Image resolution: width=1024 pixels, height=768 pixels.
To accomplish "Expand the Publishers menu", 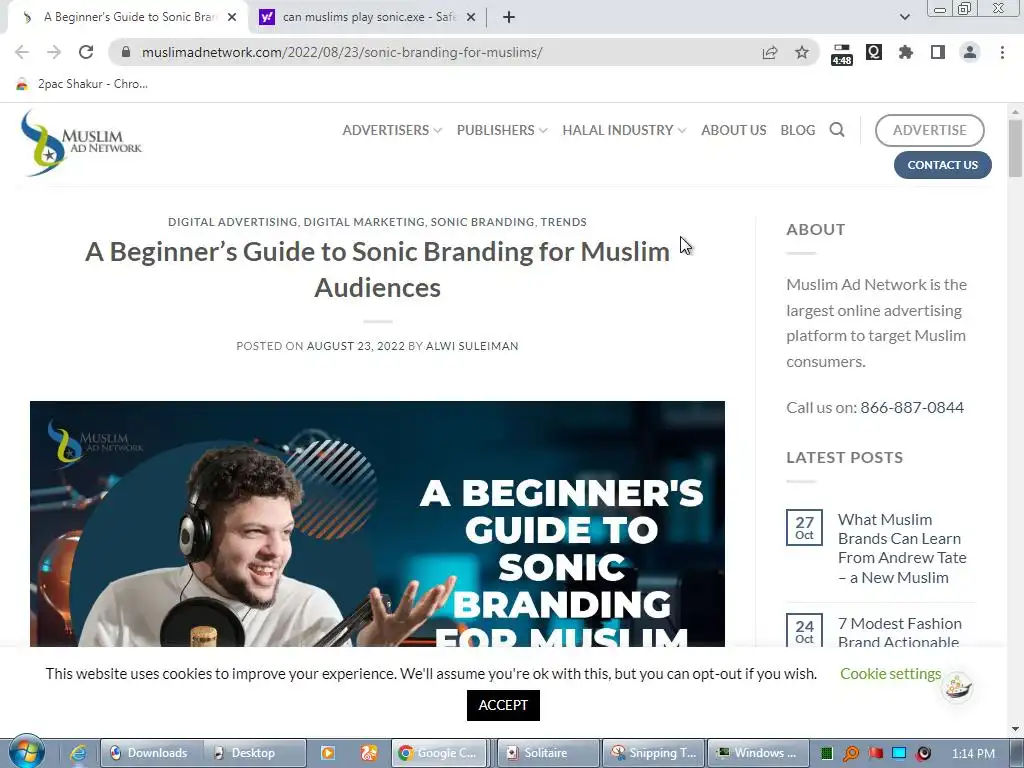I will 502,130.
